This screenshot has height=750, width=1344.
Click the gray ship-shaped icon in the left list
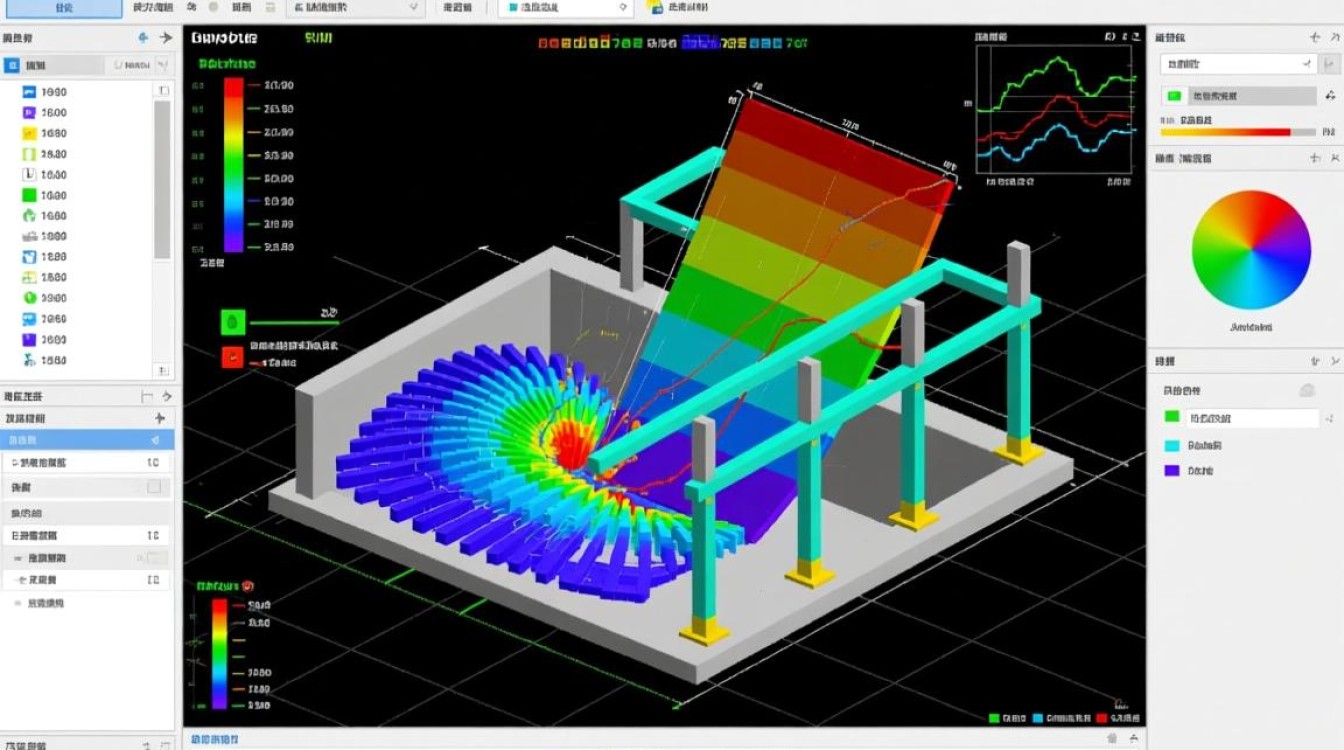point(29,237)
